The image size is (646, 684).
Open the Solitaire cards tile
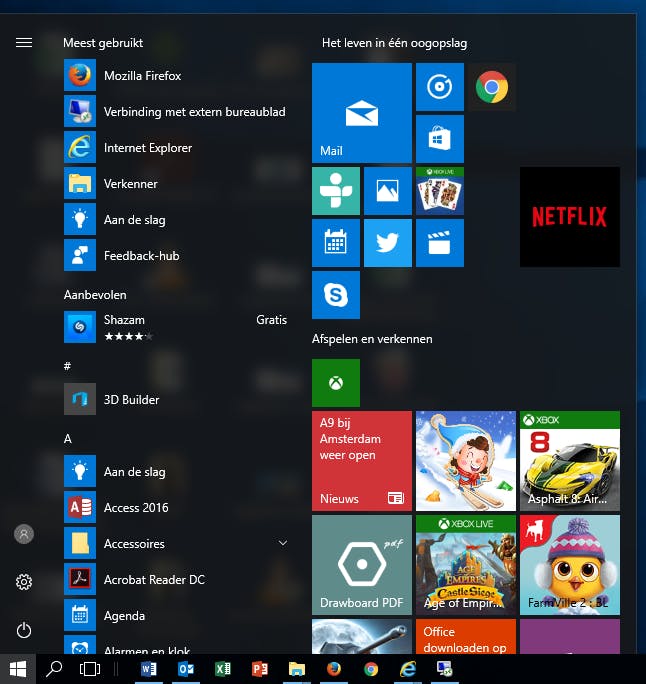440,191
